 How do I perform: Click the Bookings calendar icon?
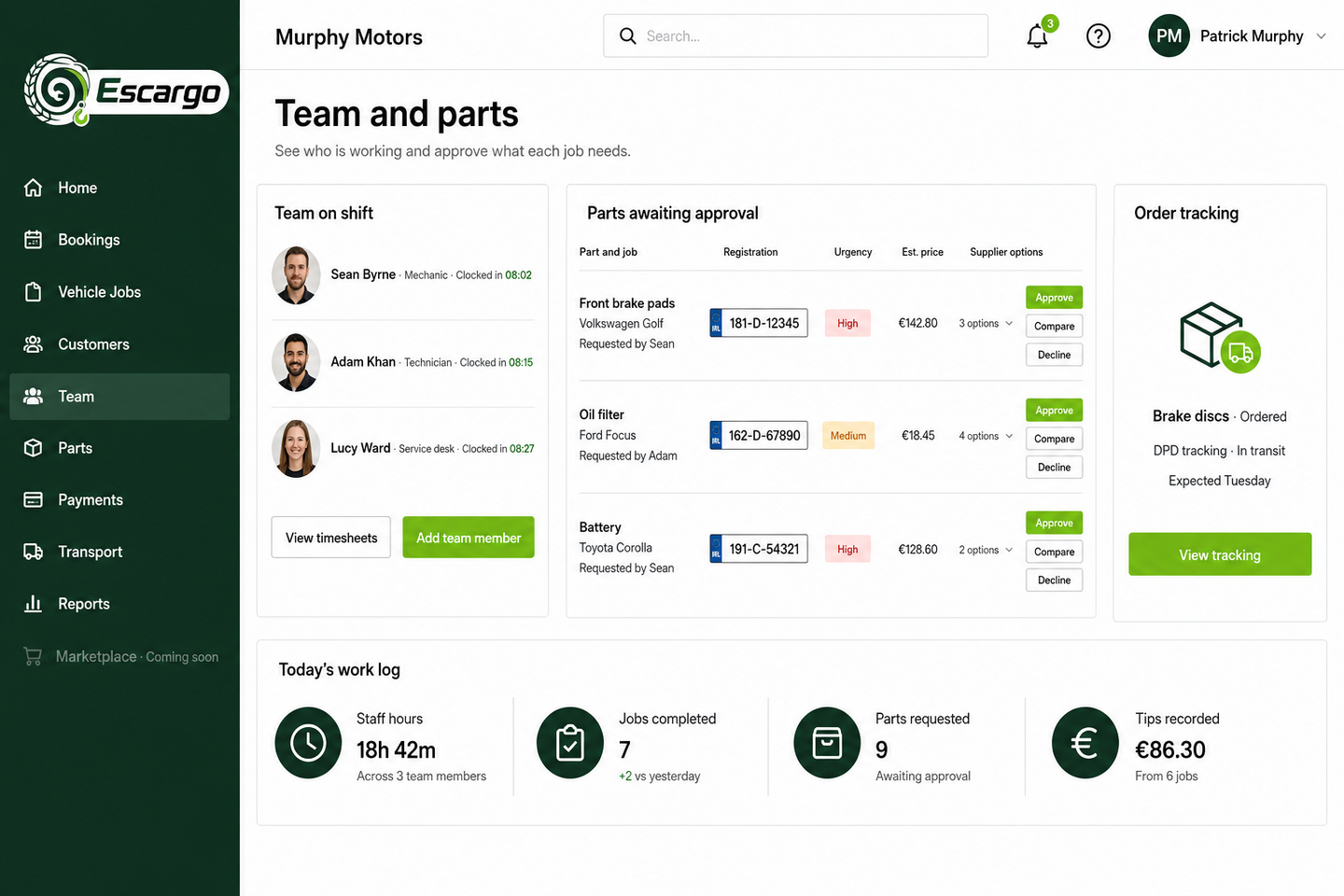(x=33, y=240)
